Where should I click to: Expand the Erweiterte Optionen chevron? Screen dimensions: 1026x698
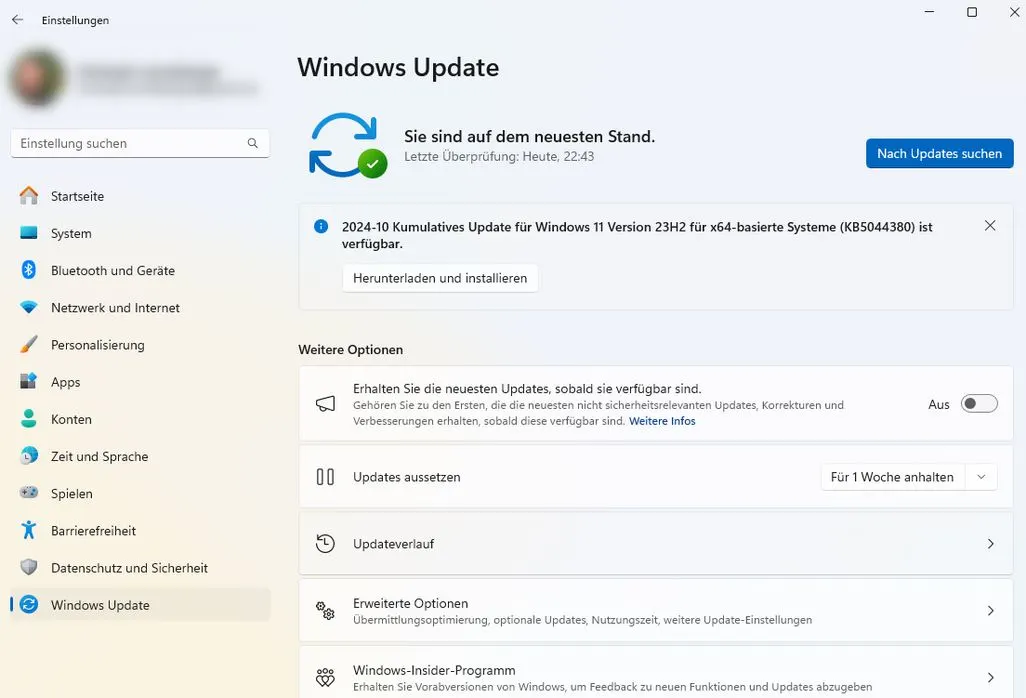pyautogui.click(x=991, y=610)
